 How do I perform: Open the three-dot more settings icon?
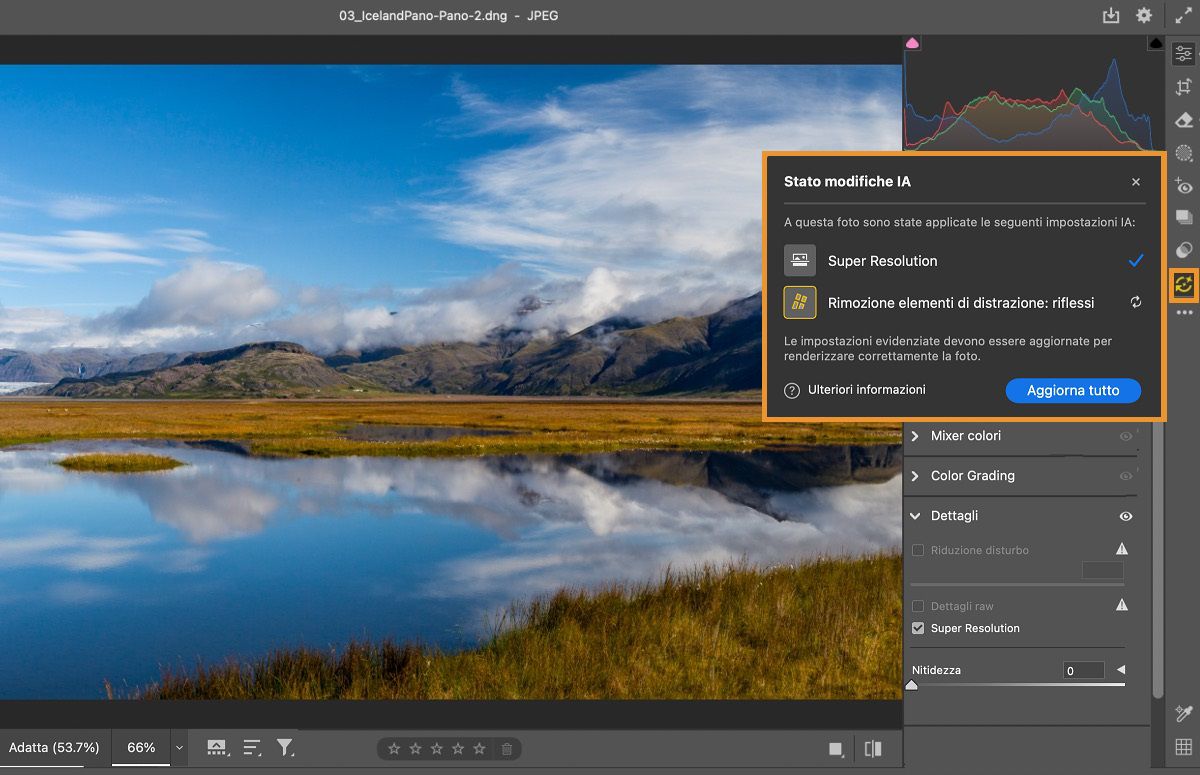click(1184, 313)
